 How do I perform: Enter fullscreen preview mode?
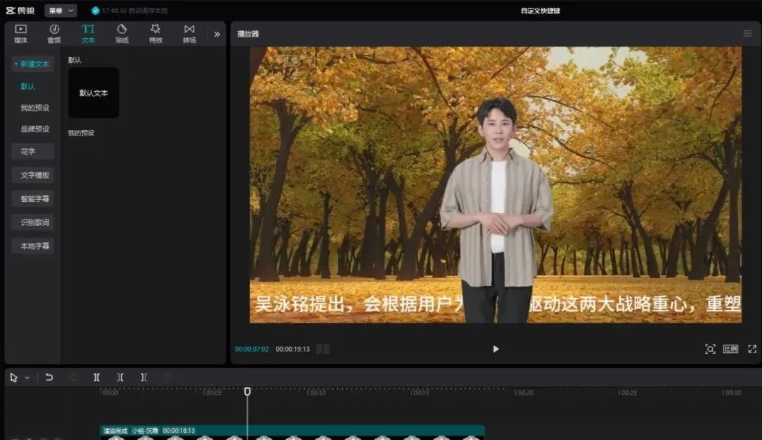click(752, 349)
